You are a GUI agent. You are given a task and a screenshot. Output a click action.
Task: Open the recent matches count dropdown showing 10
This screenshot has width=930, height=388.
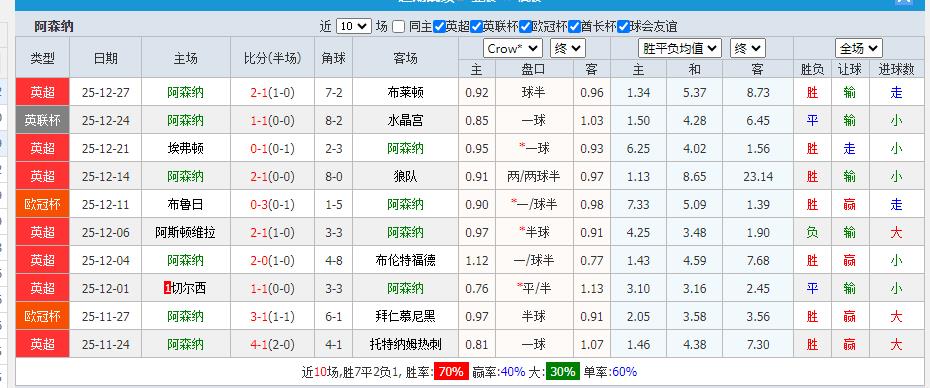coord(353,26)
